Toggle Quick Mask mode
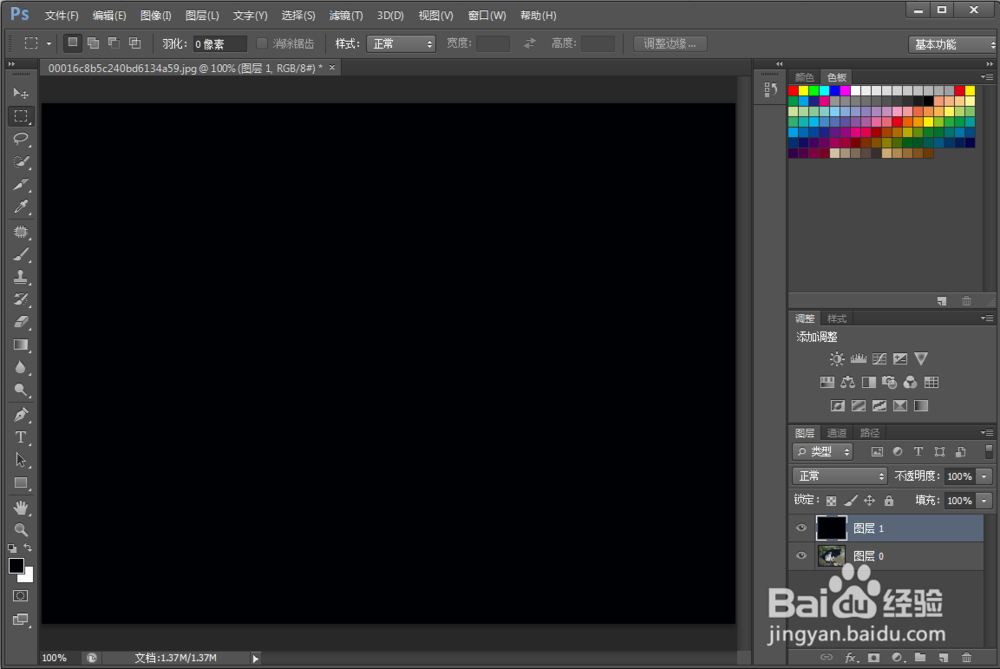 point(20,596)
